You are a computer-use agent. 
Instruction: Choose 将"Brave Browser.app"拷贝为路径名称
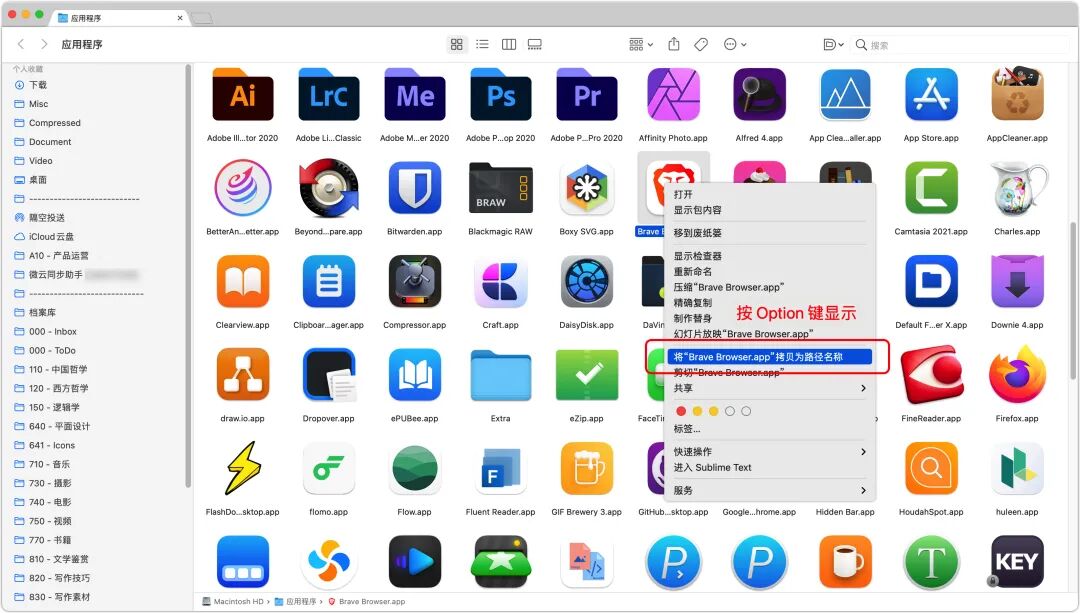[769, 357]
